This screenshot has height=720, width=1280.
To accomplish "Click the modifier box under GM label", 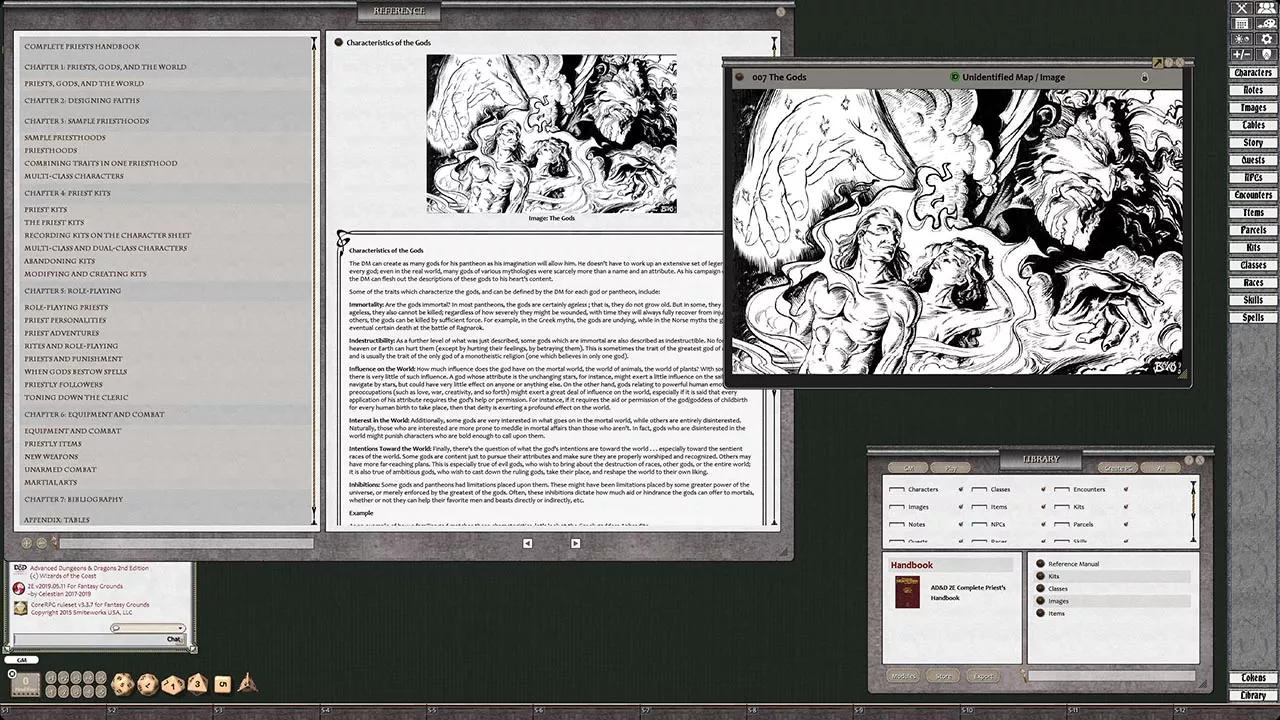I will click(x=26, y=685).
